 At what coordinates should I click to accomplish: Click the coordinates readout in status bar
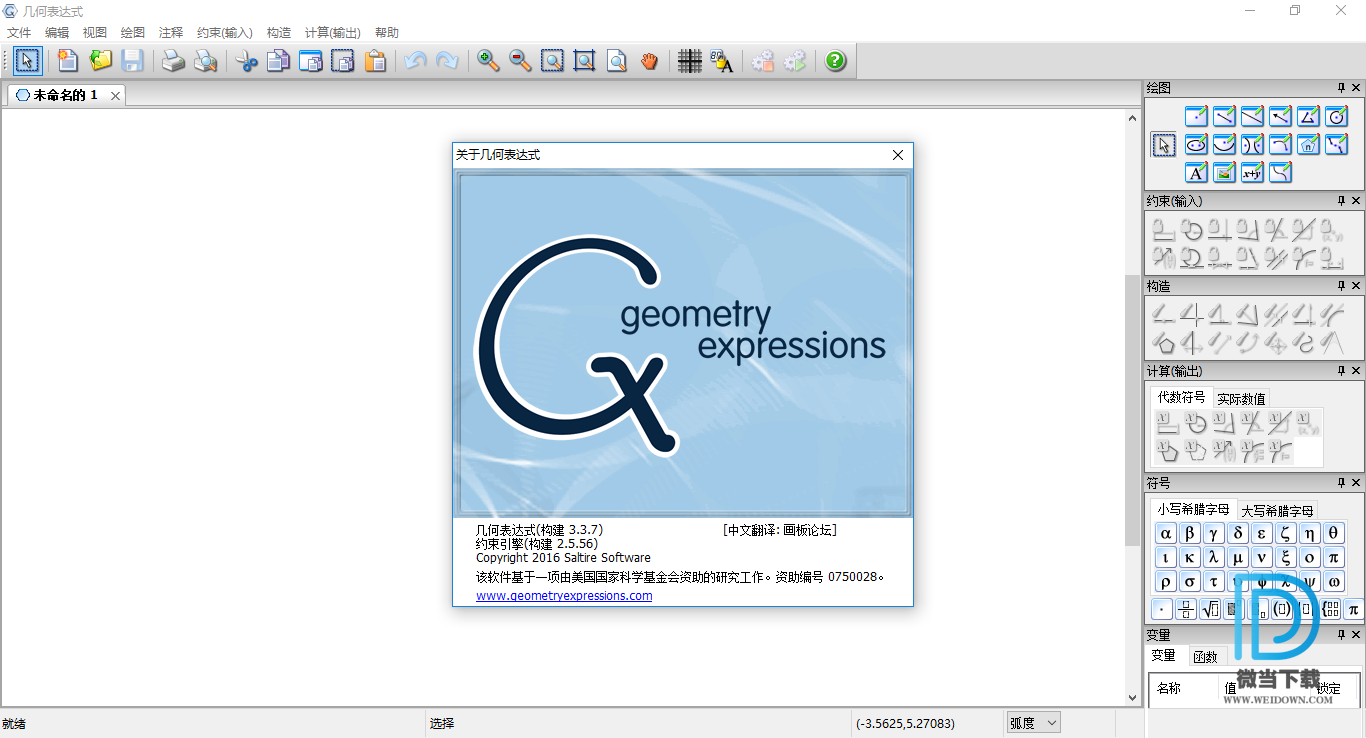pyautogui.click(x=905, y=723)
